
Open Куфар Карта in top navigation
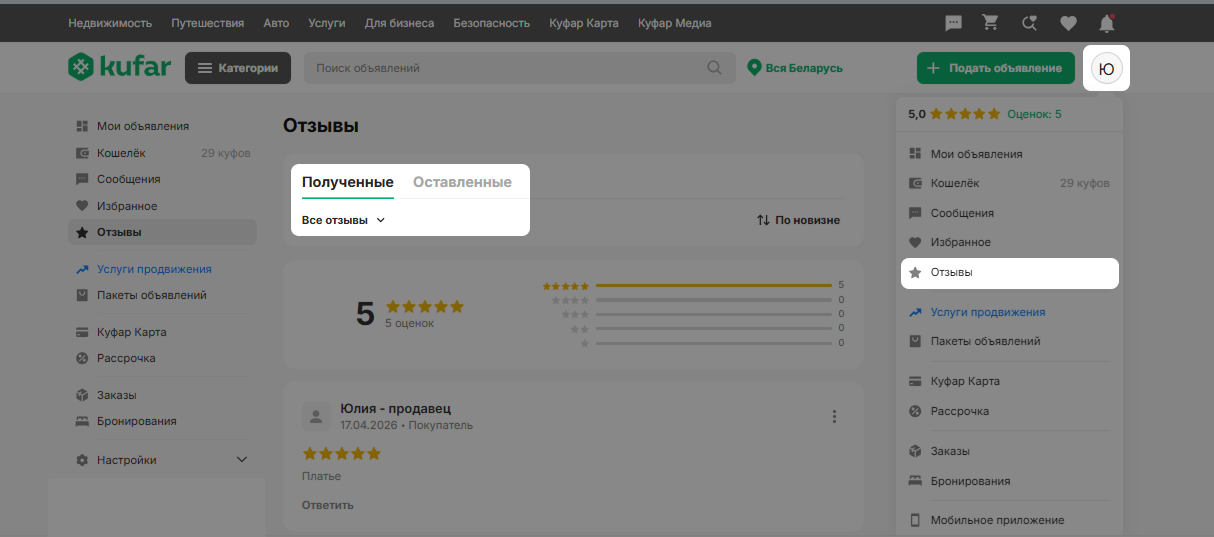584,22
